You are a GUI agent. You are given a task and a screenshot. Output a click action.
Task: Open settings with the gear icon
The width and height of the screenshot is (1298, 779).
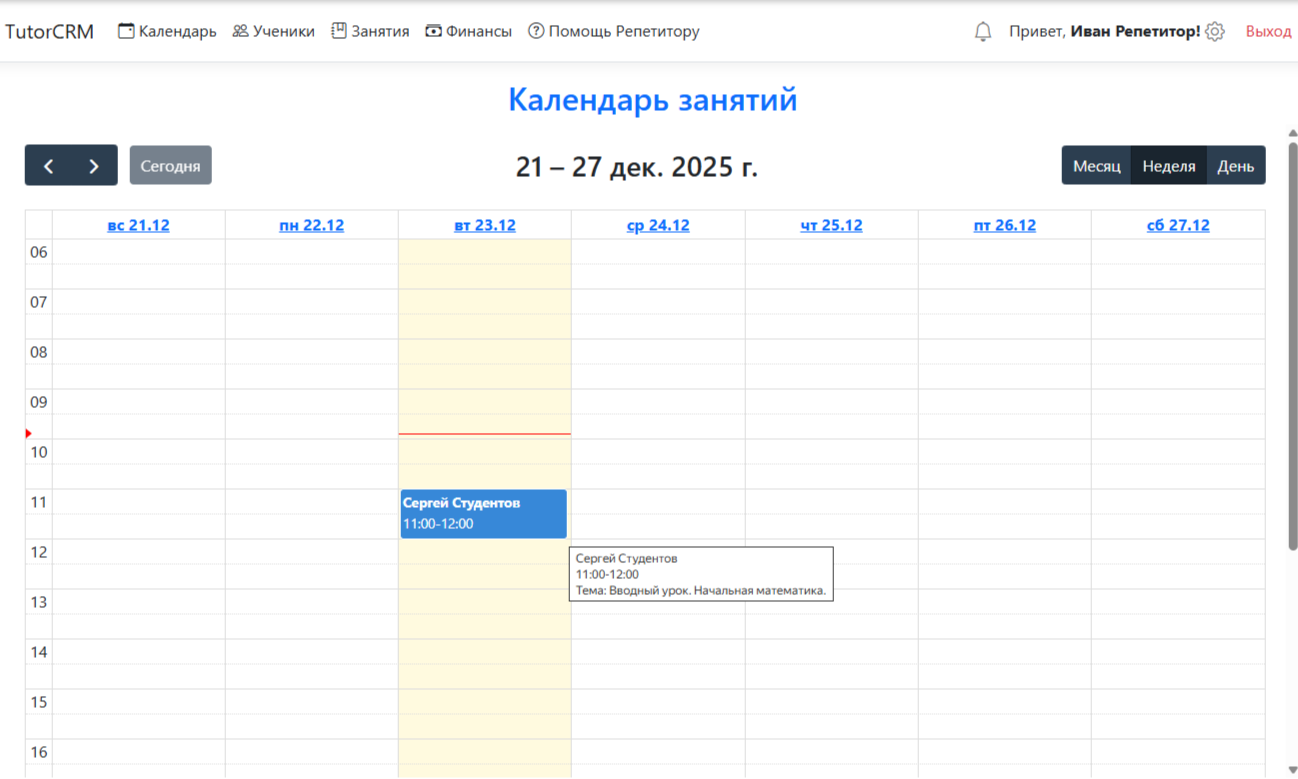[x=1215, y=31]
